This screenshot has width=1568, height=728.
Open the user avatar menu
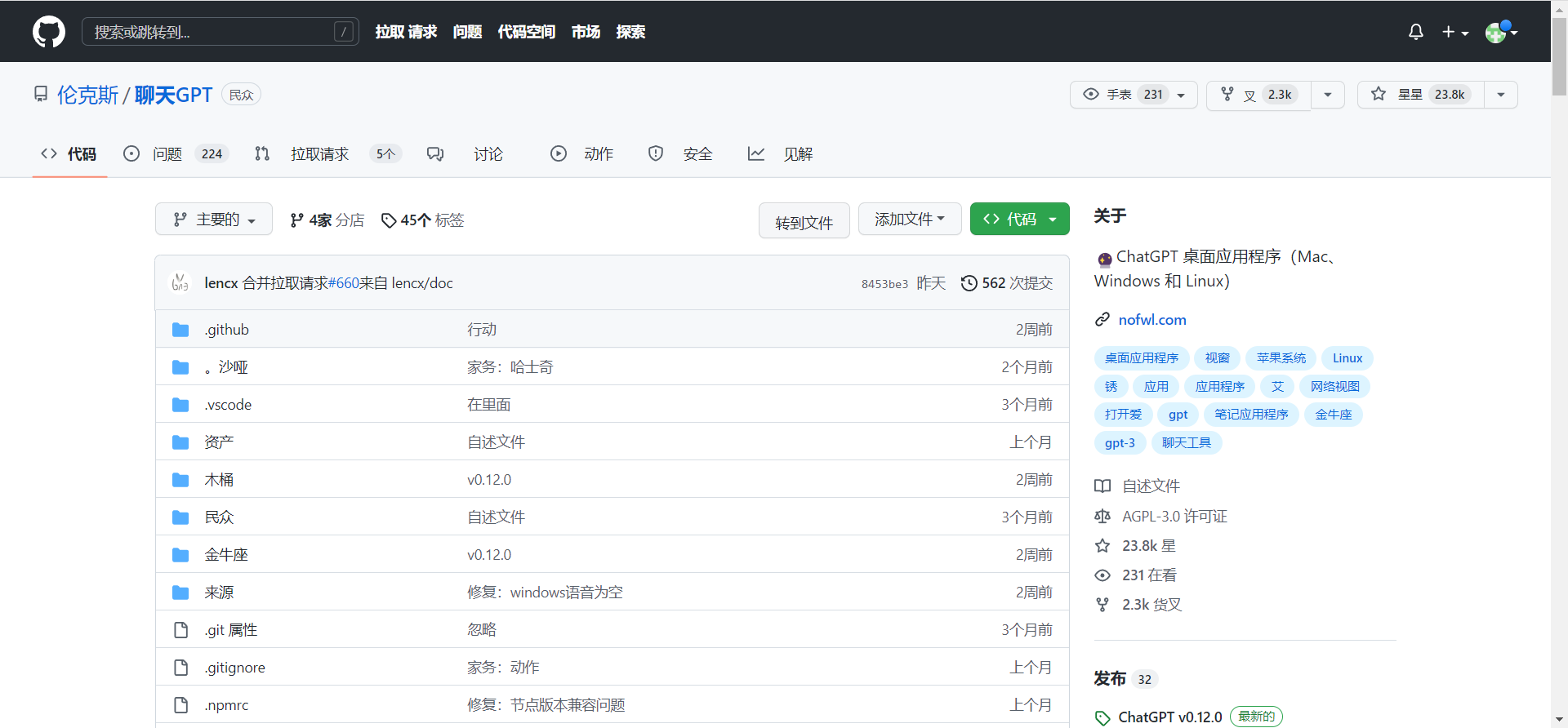(x=1501, y=32)
